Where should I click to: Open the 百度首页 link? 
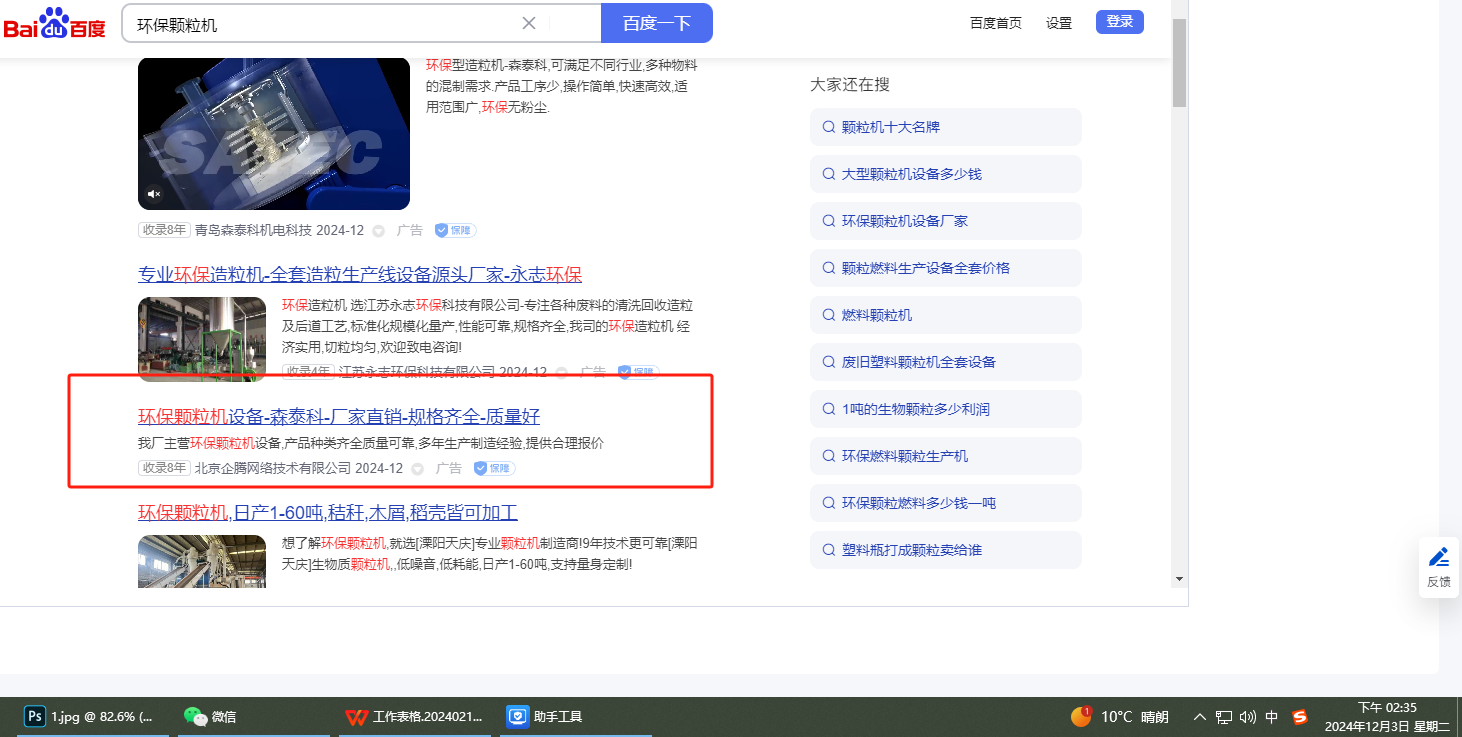click(x=996, y=23)
